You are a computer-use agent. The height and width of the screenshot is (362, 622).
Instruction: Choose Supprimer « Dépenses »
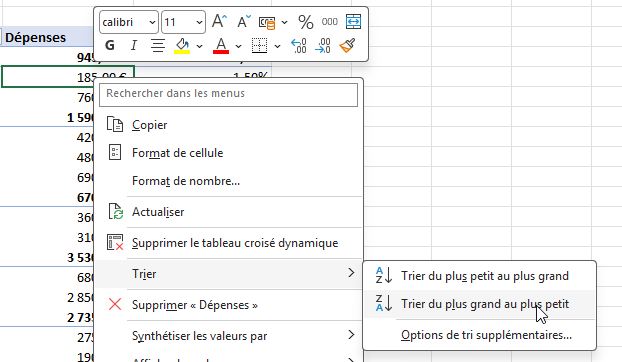tap(228, 305)
